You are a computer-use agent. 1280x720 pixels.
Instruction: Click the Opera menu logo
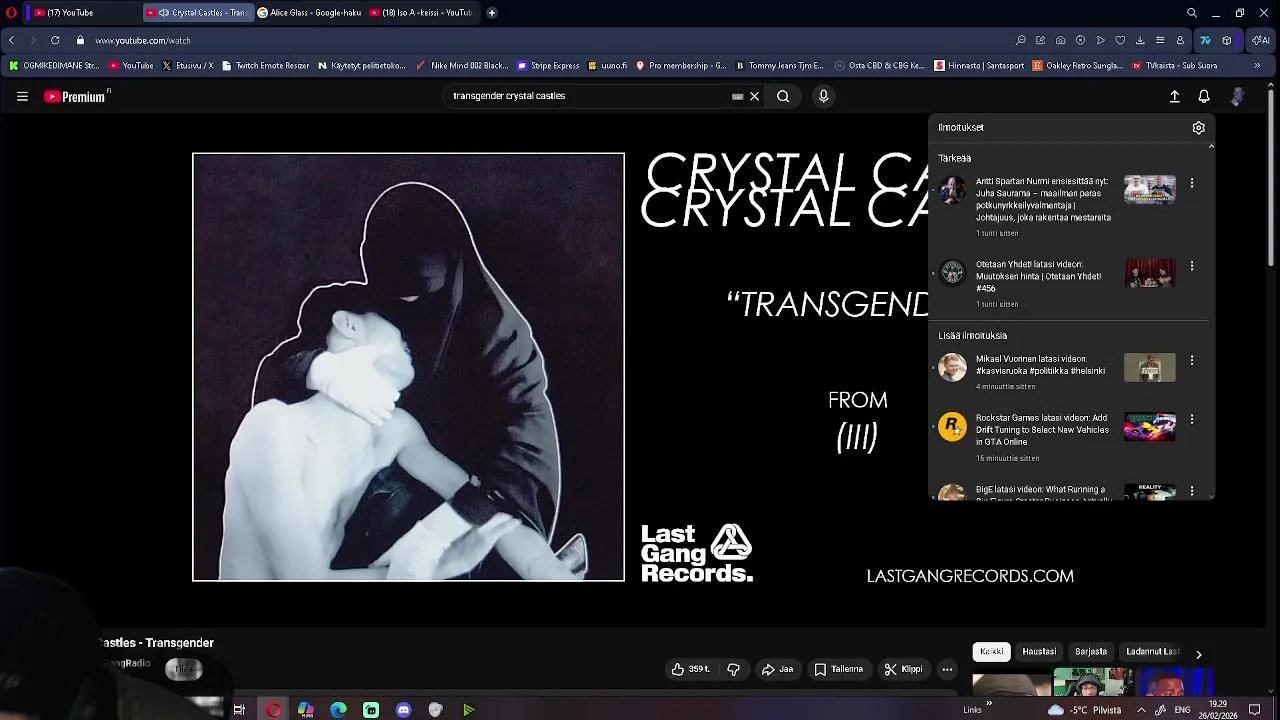point(11,13)
